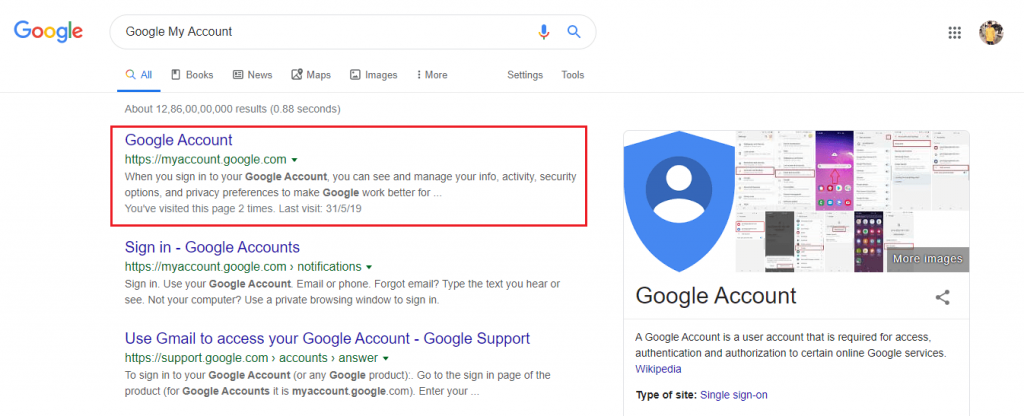Expand the arrow next to myaccount.google.com URL
Viewport: 1024px width, 416px height.
tap(295, 159)
